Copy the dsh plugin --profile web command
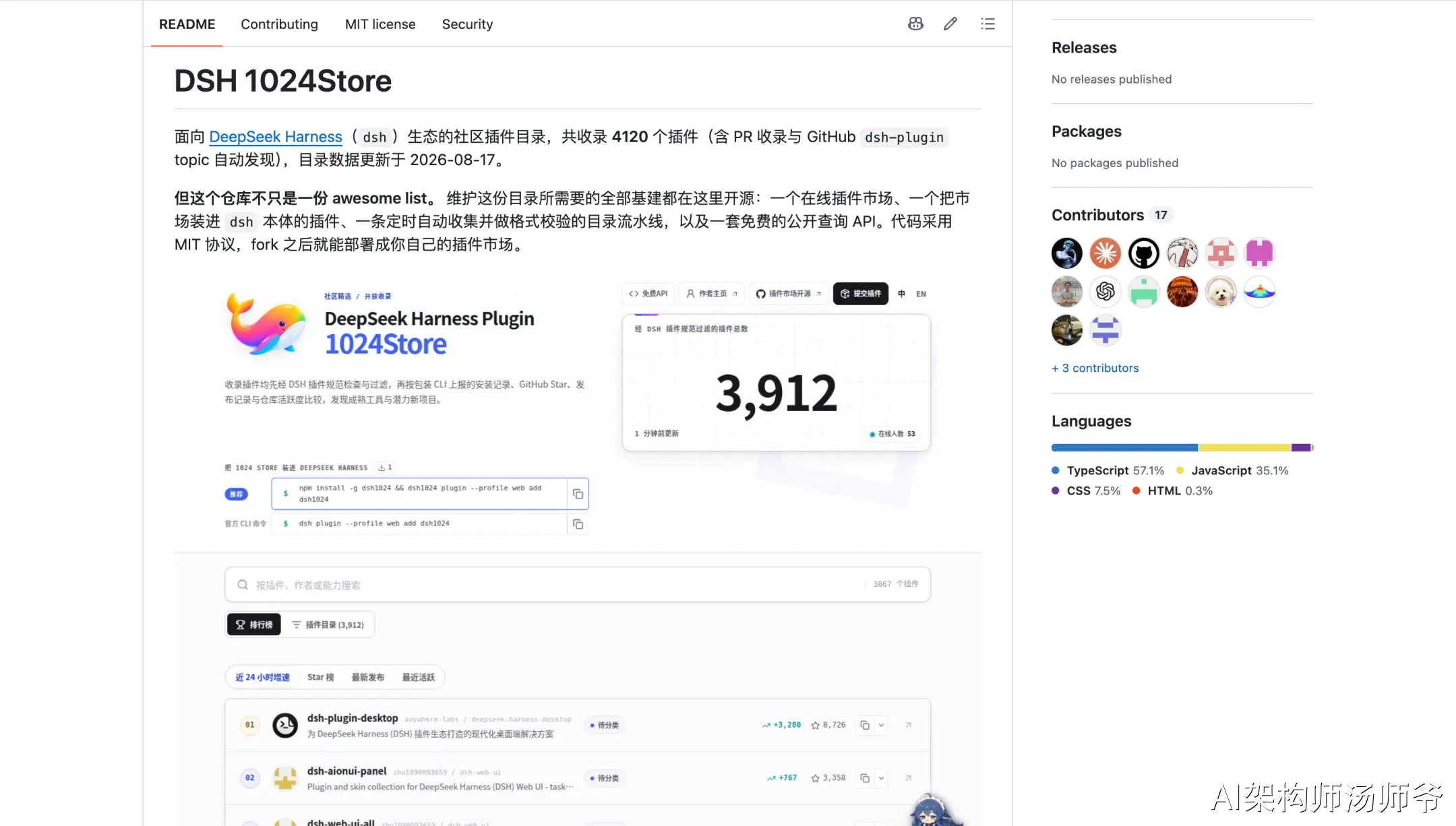 [578, 524]
